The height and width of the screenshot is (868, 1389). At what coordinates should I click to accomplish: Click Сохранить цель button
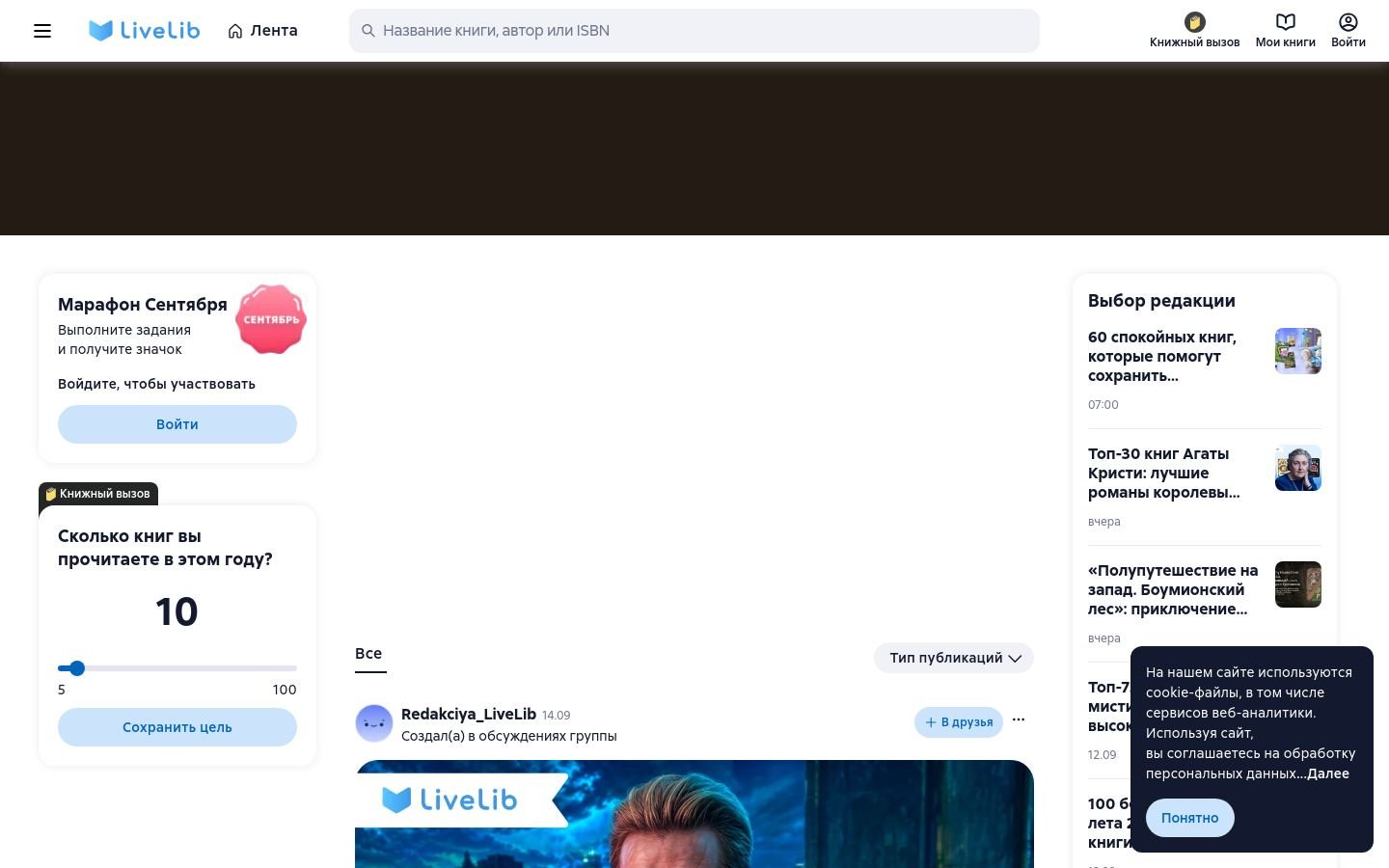(x=177, y=727)
